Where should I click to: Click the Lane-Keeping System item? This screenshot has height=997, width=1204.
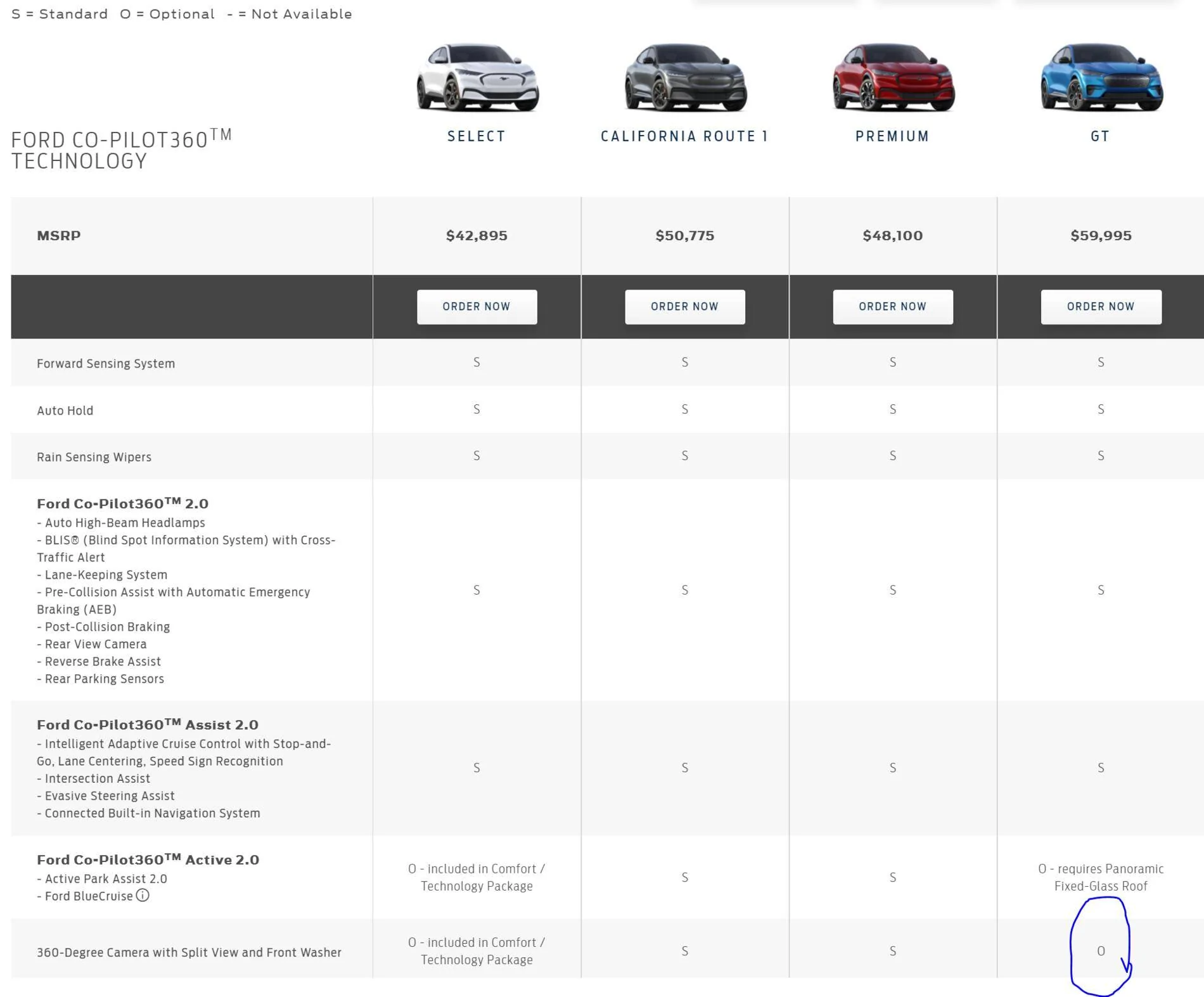pyautogui.click(x=106, y=575)
